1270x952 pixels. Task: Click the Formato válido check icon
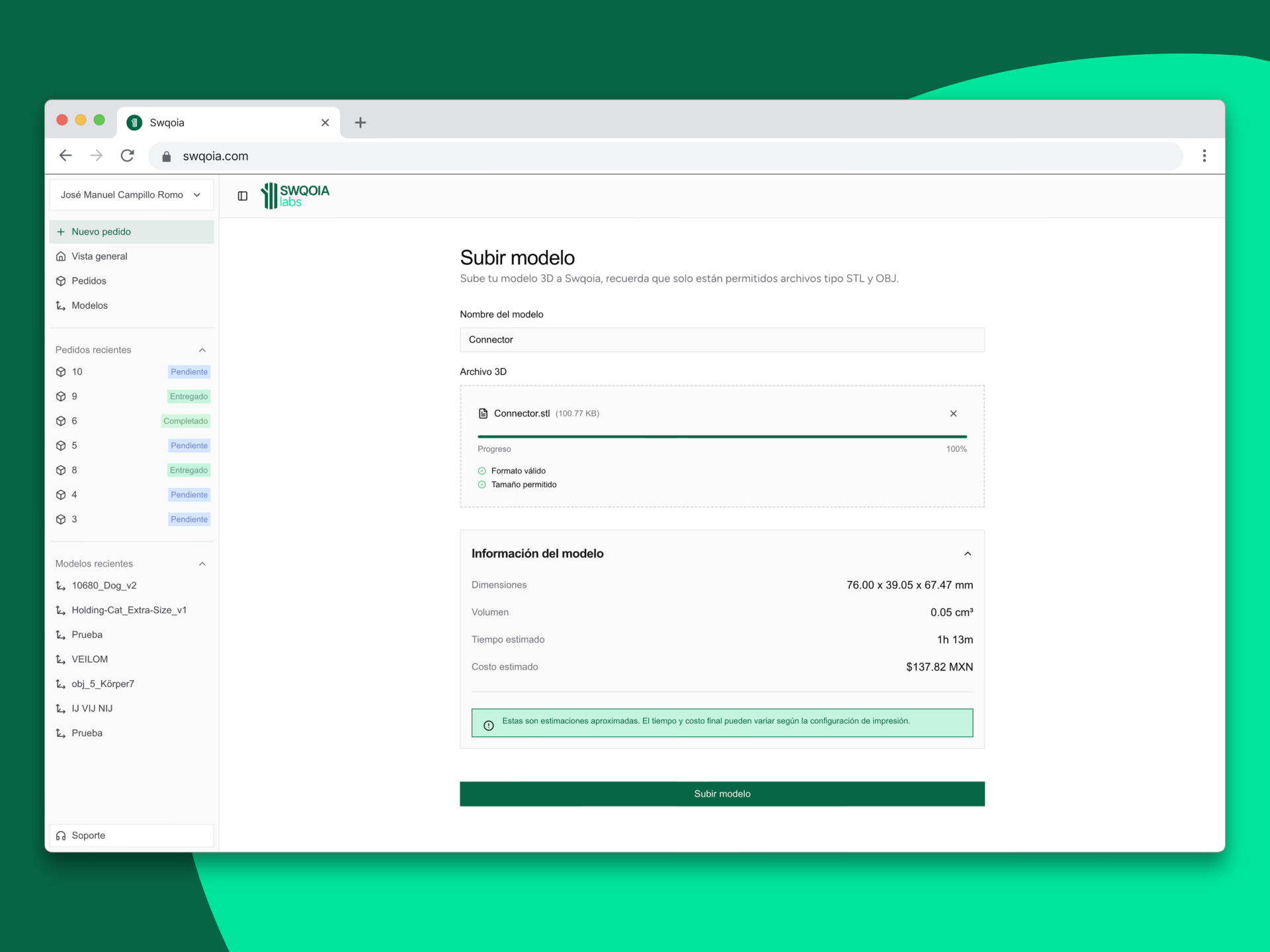[x=482, y=471]
